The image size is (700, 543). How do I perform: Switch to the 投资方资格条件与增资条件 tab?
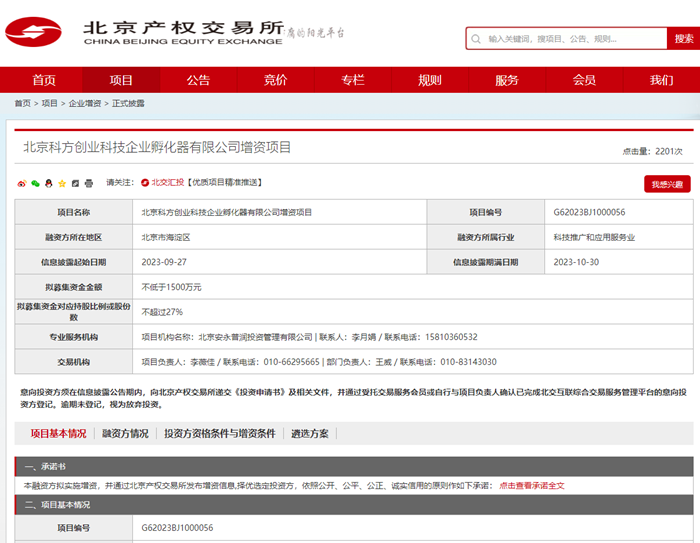[219, 434]
